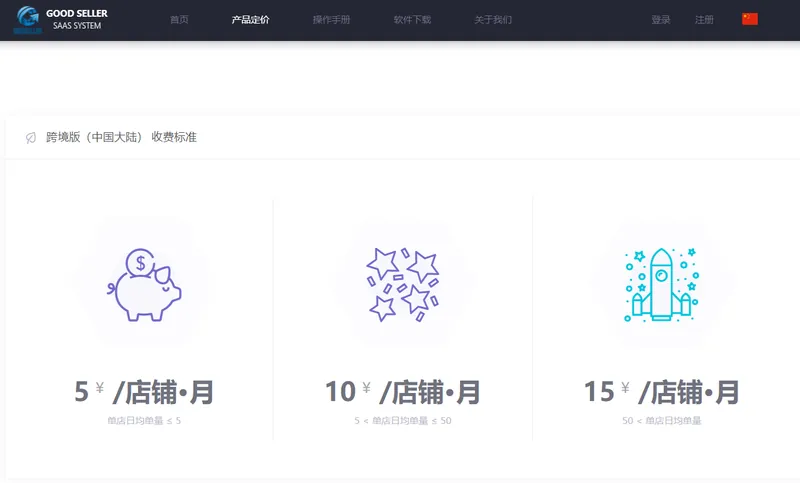The image size is (800, 483).
Task: Click the 登录 link
Action: [661, 20]
